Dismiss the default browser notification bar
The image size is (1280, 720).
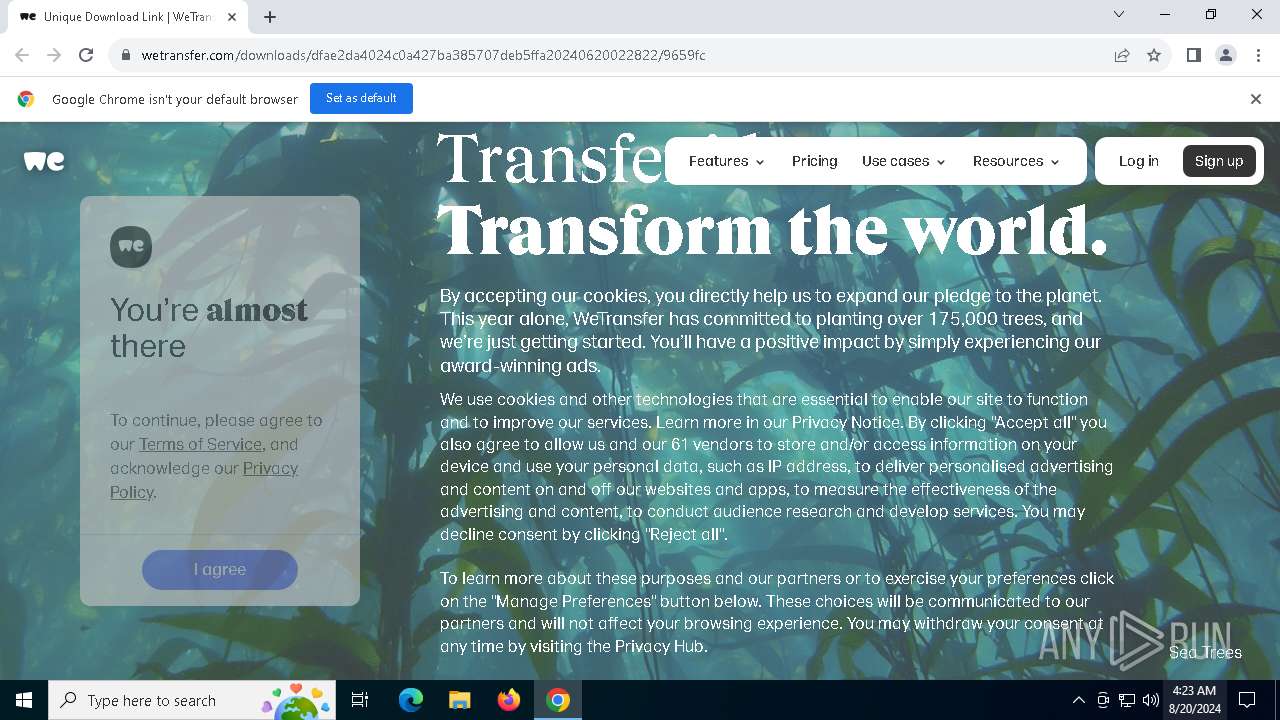1256,99
